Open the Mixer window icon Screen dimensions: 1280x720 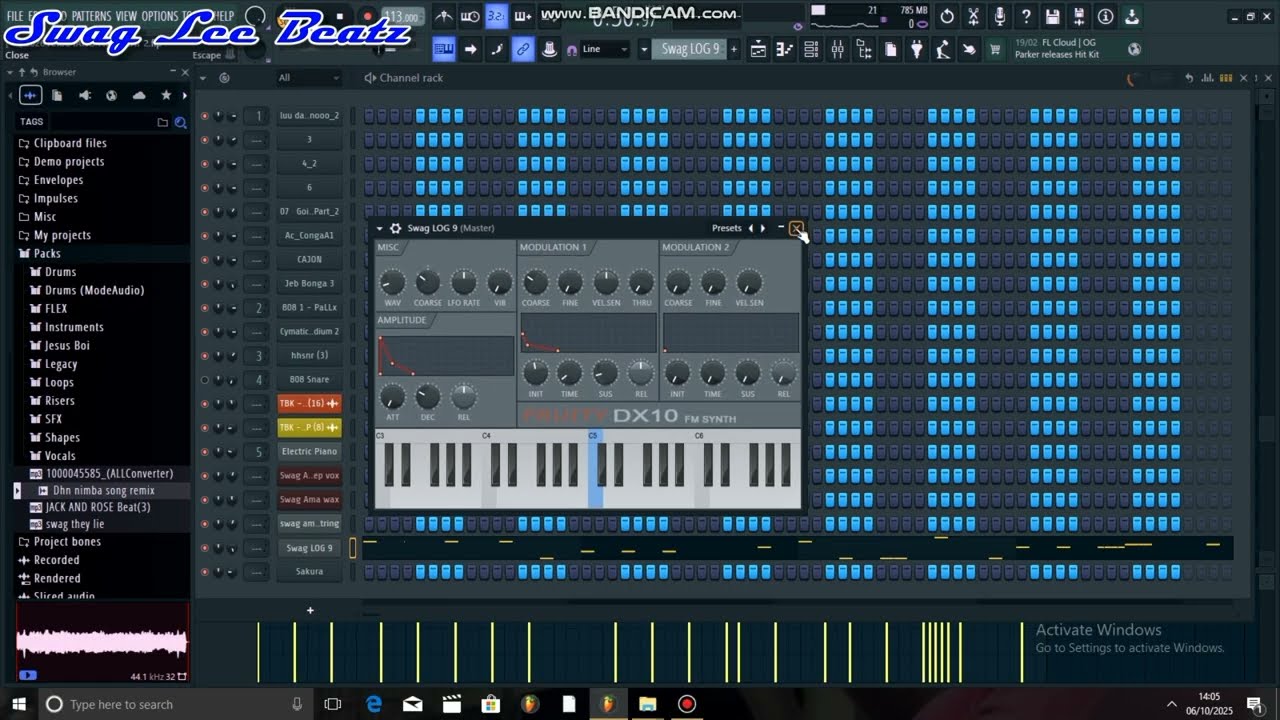(837, 49)
